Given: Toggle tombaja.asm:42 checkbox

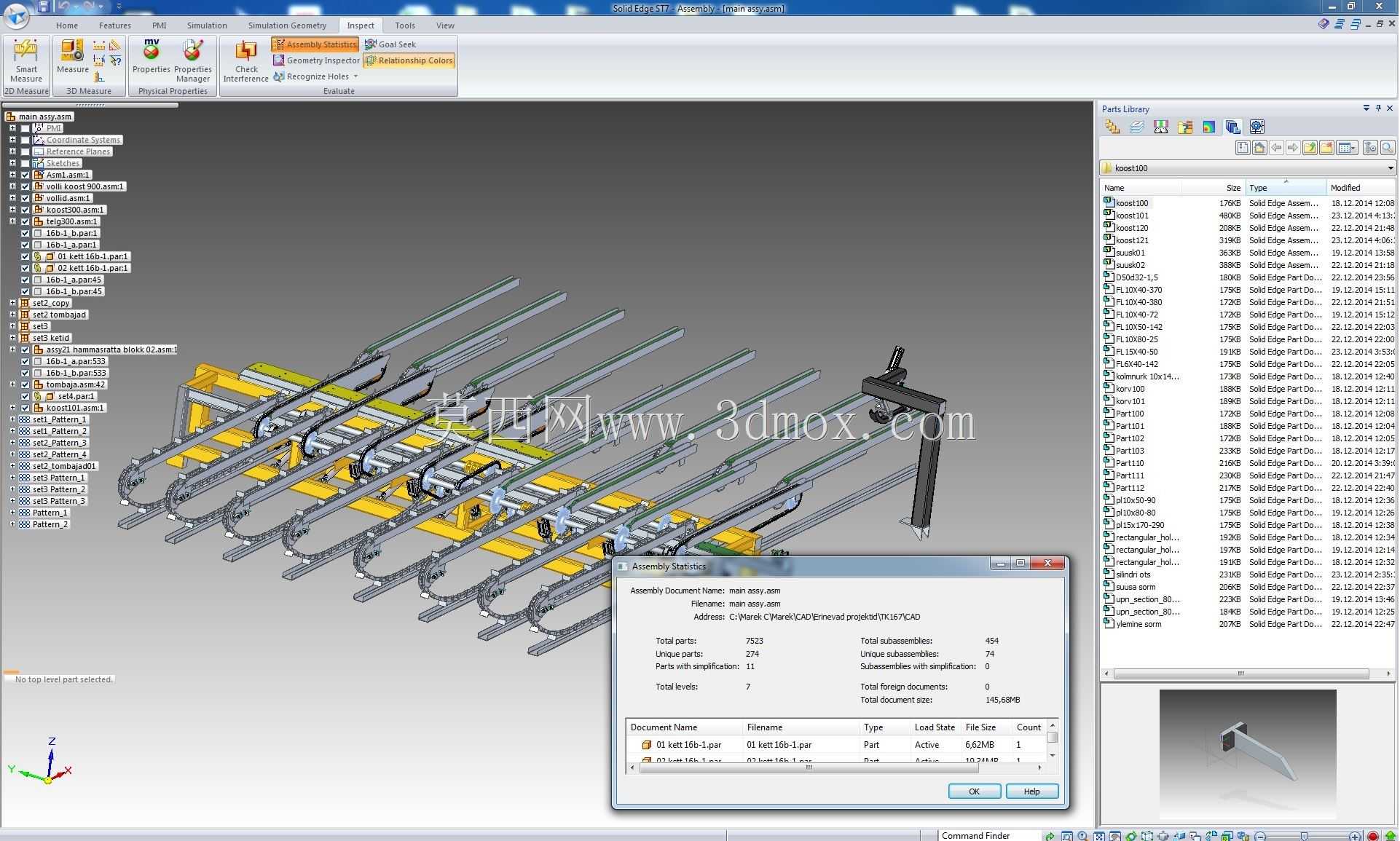Looking at the screenshot, I should pos(25,384).
